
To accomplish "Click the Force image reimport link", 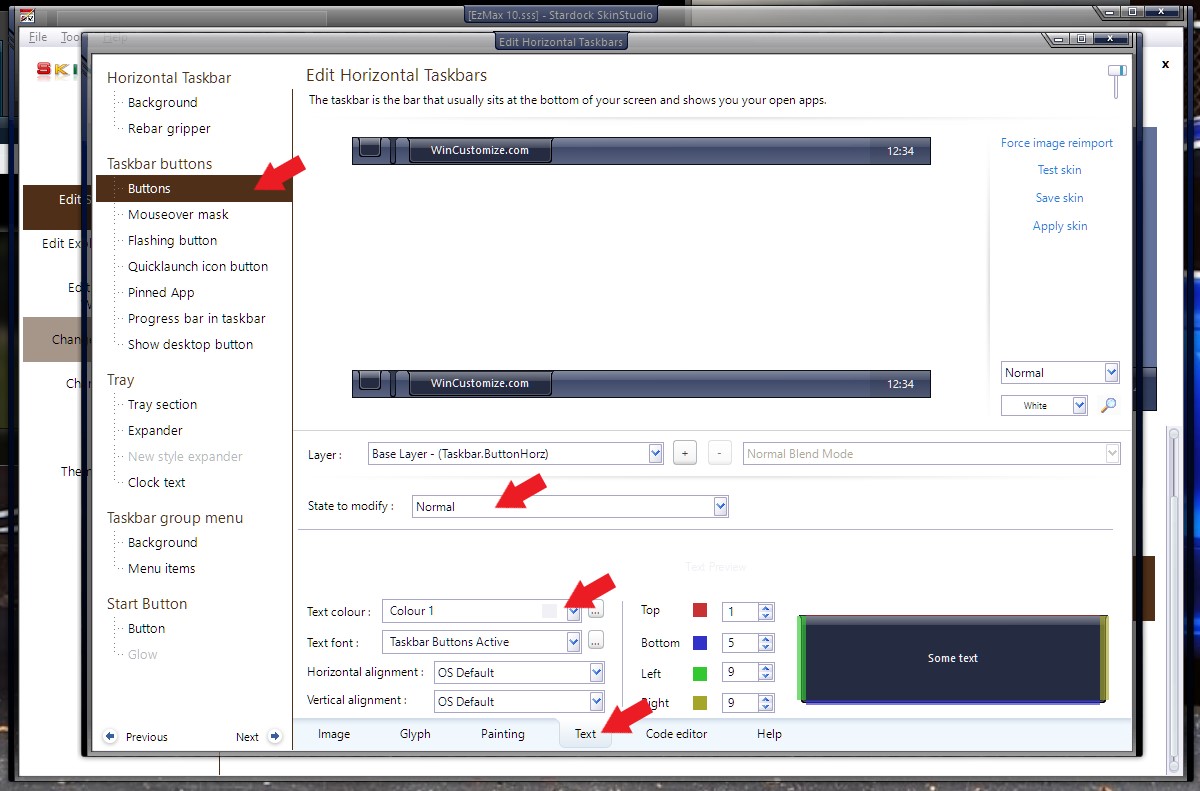I will pyautogui.click(x=1057, y=143).
